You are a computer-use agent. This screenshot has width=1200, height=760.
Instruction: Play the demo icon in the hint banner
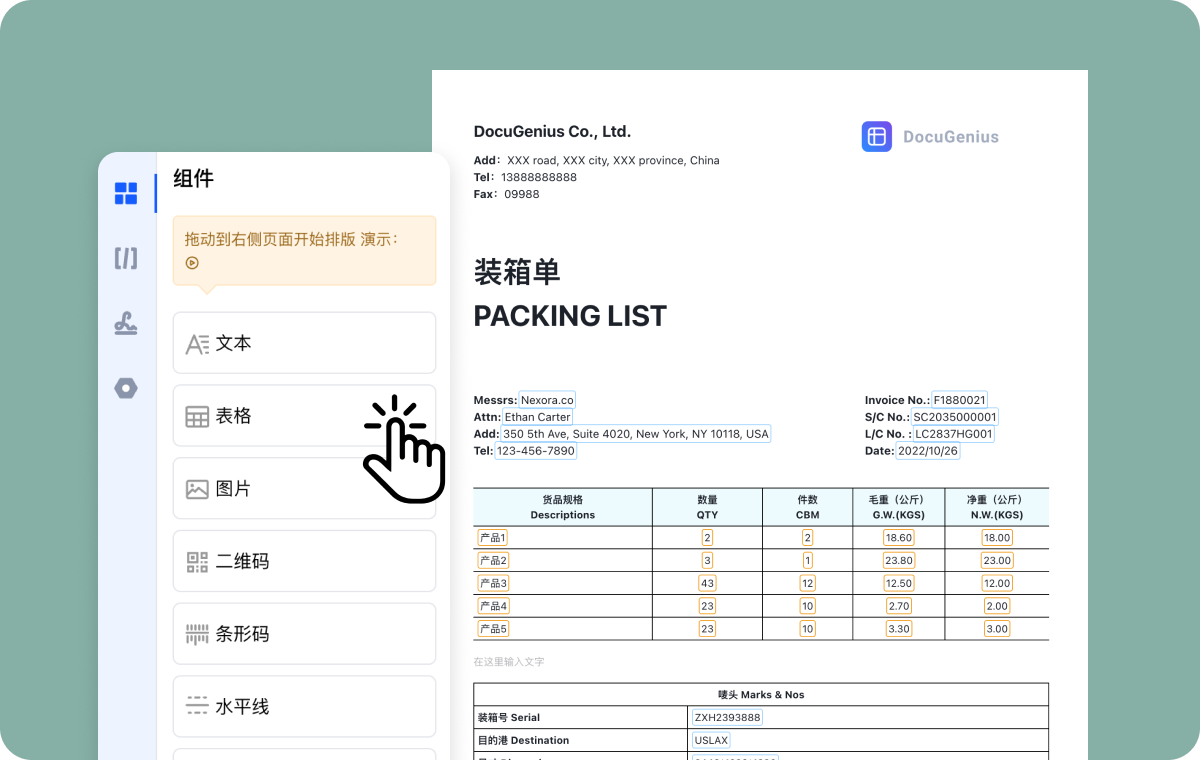pos(192,263)
